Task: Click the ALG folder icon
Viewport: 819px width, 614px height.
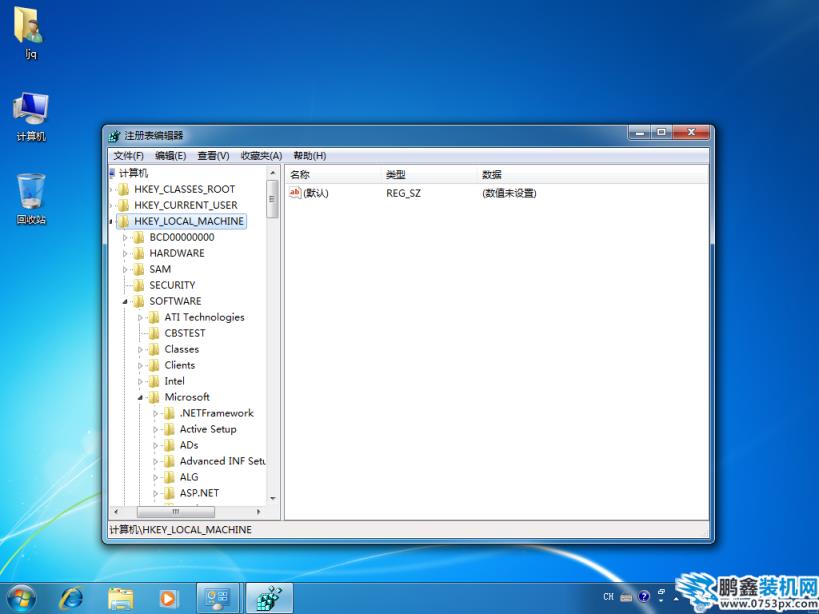Action: coord(169,477)
